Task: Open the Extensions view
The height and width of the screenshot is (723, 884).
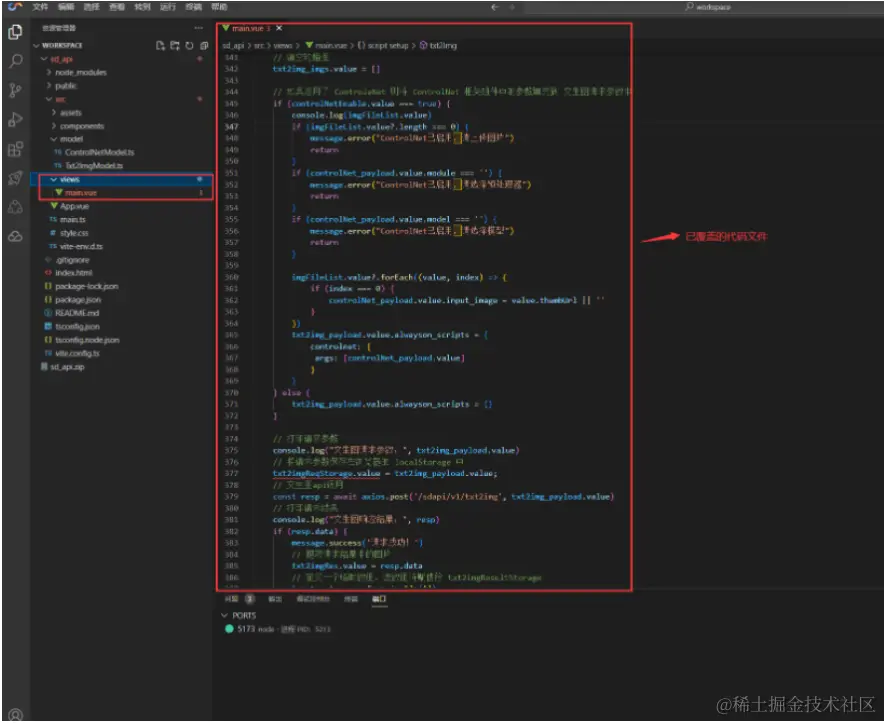Action: (15, 149)
